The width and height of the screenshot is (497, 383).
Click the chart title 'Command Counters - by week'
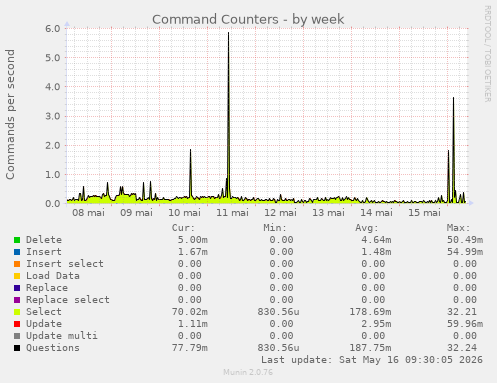tap(248, 19)
